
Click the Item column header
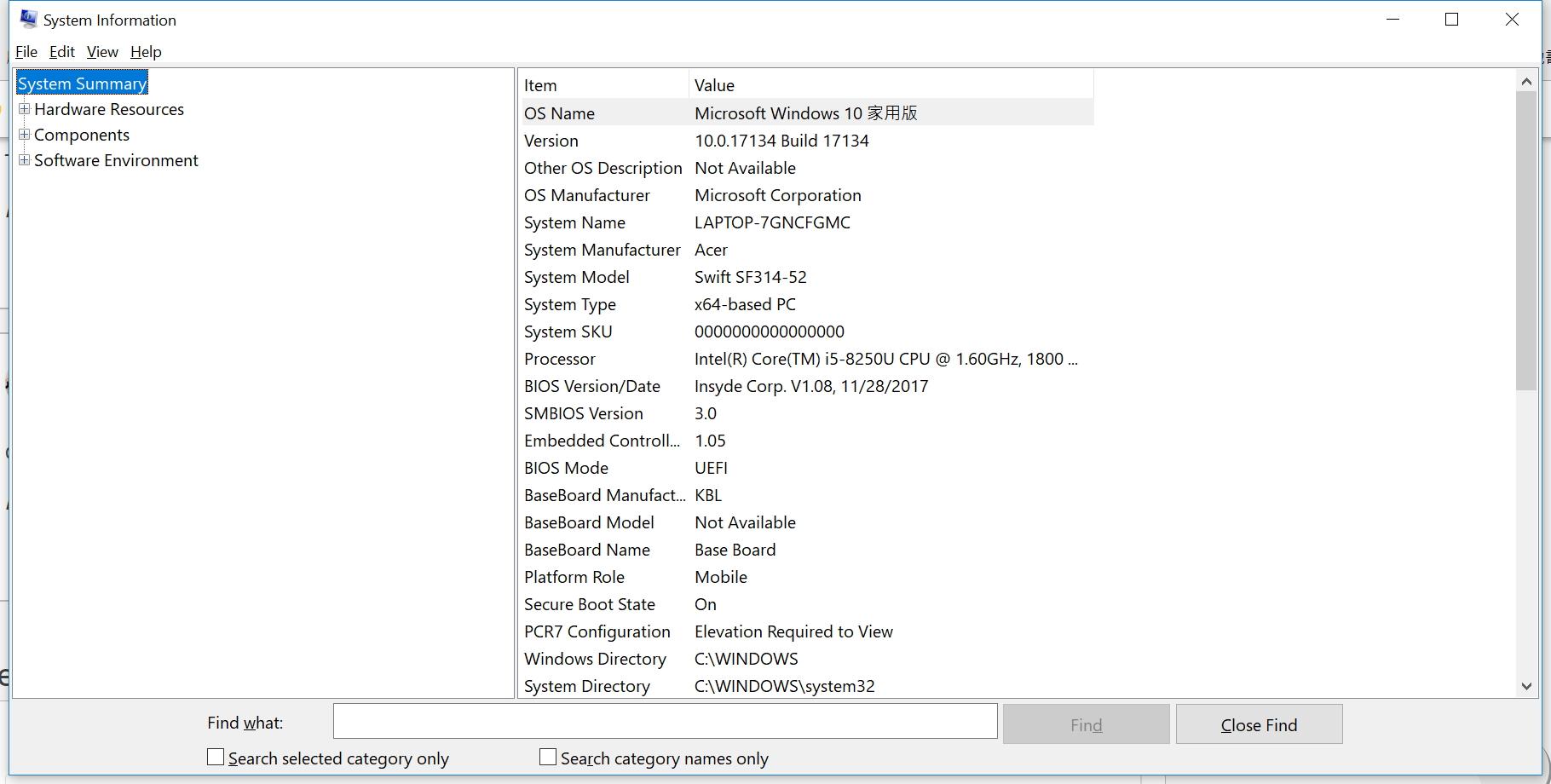[603, 85]
